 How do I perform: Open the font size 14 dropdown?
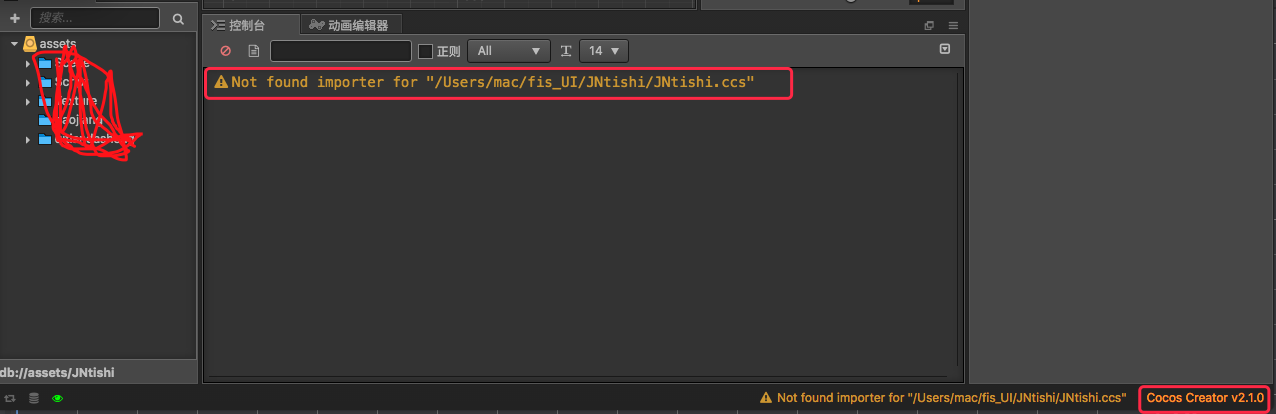[x=603, y=51]
